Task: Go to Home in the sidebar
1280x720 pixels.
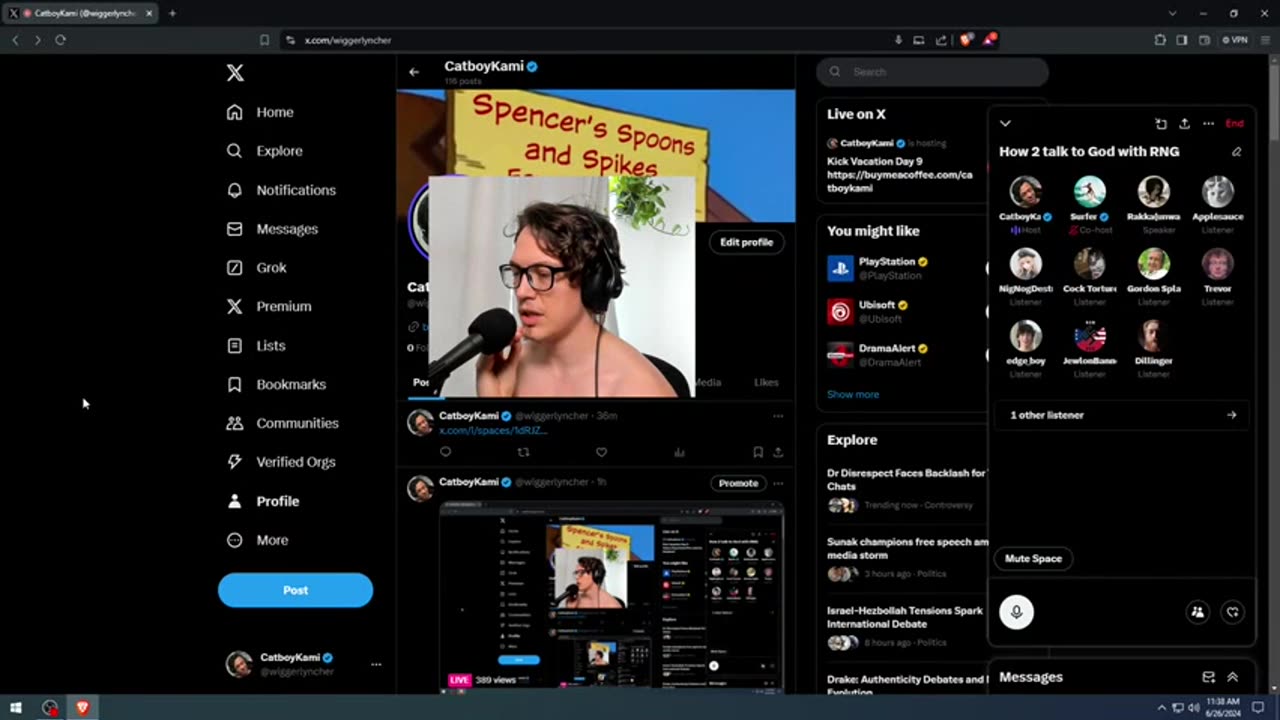Action: point(260,112)
